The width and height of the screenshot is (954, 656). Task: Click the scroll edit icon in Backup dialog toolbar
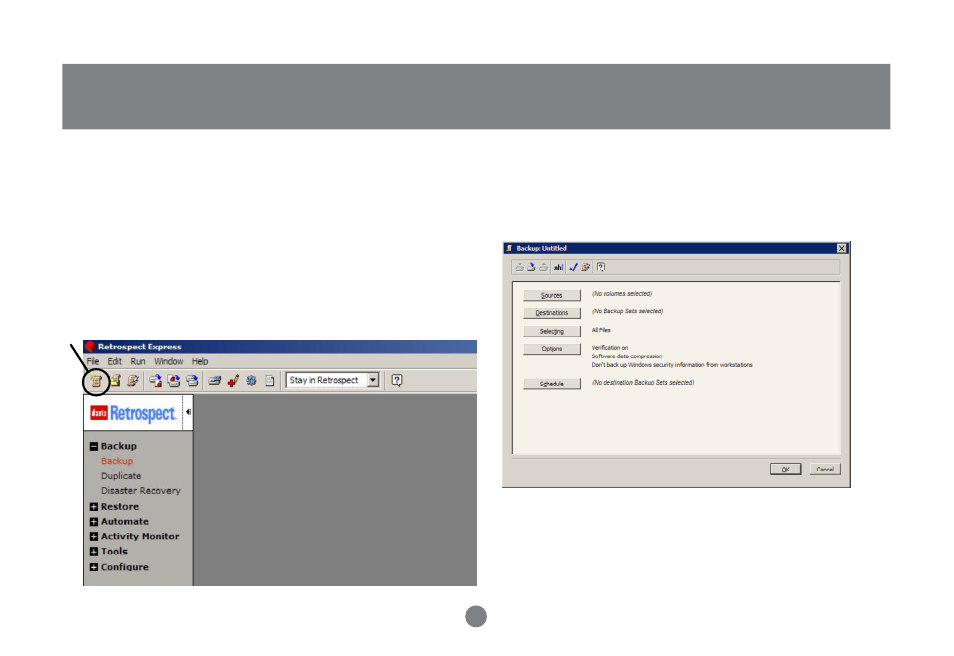(x=586, y=267)
